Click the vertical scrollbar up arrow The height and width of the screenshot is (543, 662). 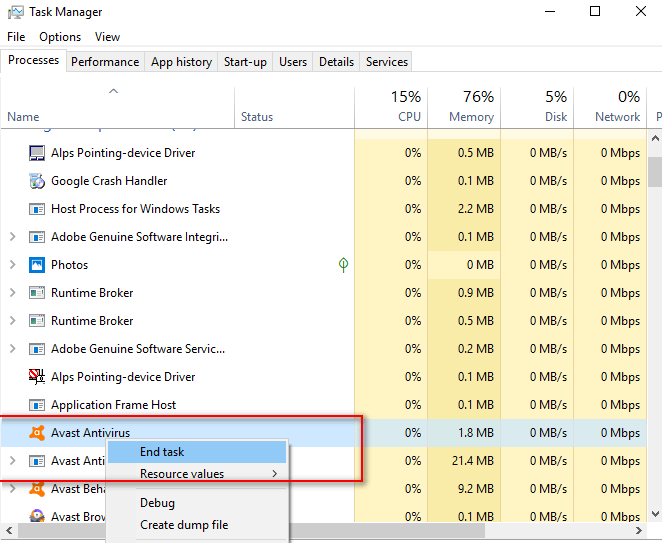(655, 138)
